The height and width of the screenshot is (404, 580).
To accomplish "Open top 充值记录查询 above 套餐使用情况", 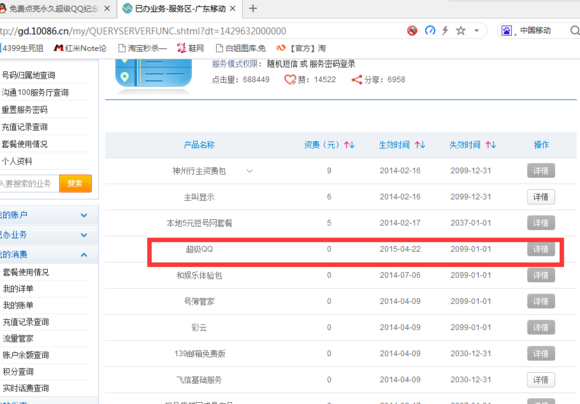I will coord(24,127).
